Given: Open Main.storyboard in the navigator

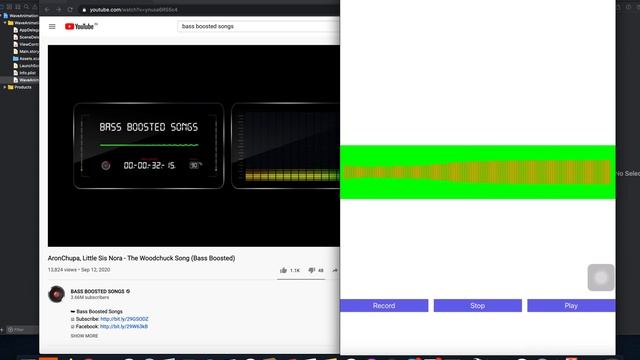Looking at the screenshot, I should click(26, 51).
